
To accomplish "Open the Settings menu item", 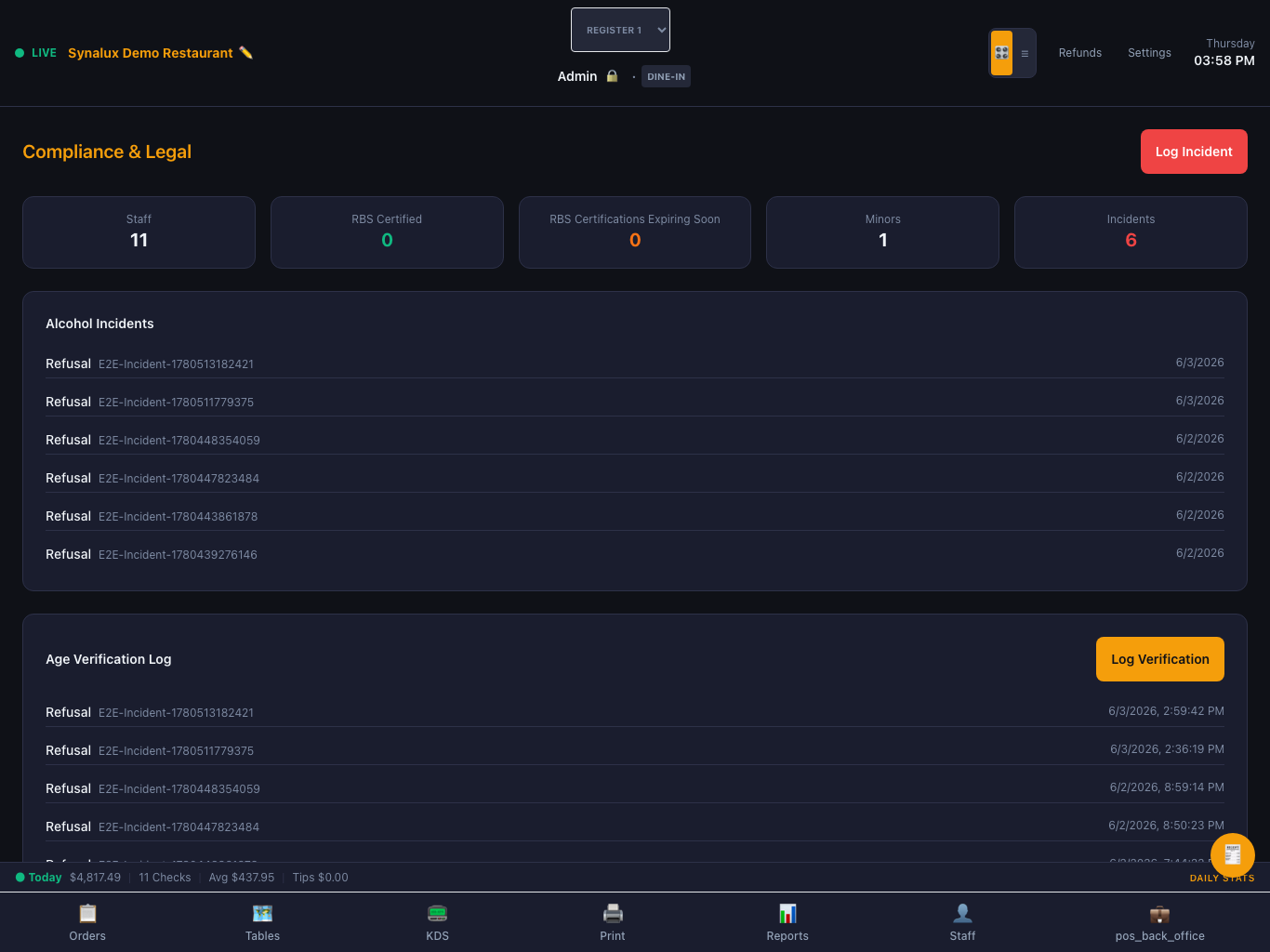I will 1149,53.
